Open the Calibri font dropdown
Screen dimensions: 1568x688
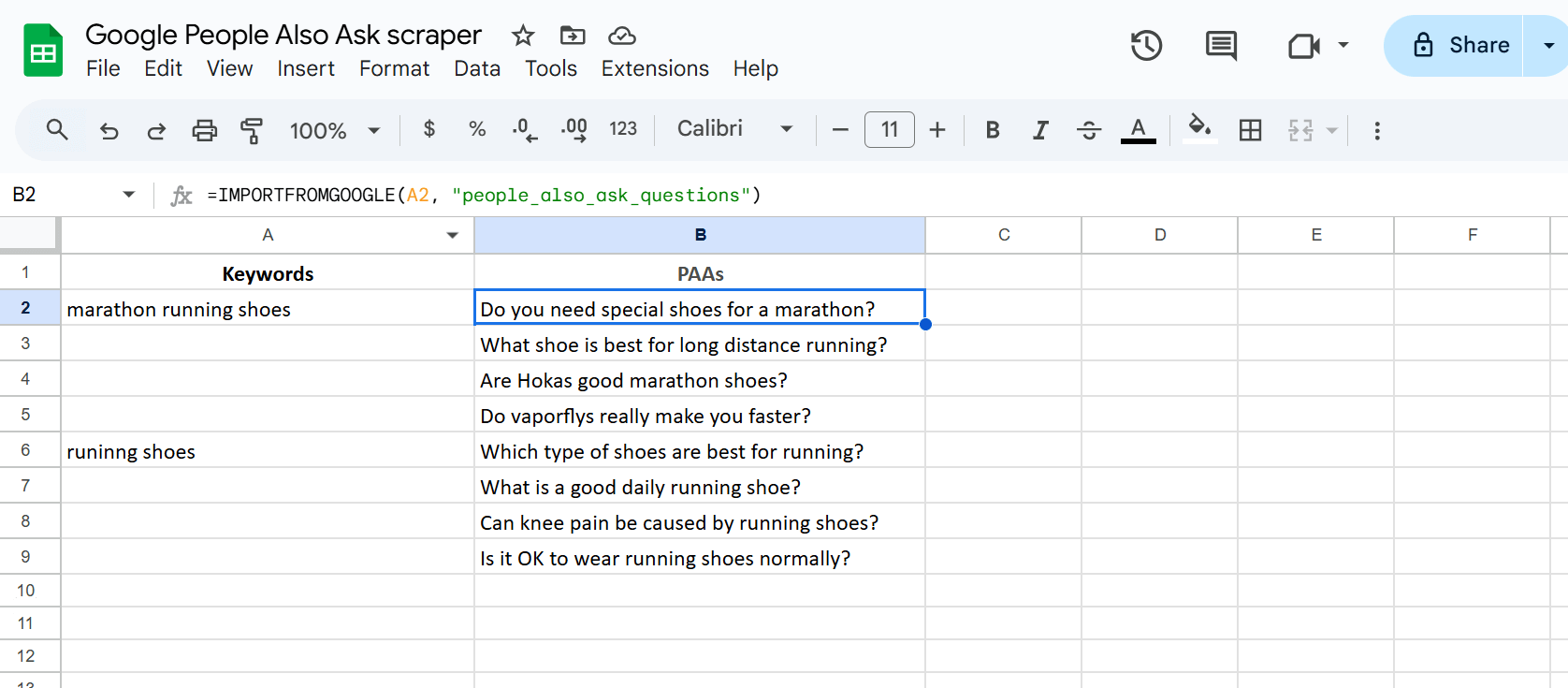coord(735,129)
